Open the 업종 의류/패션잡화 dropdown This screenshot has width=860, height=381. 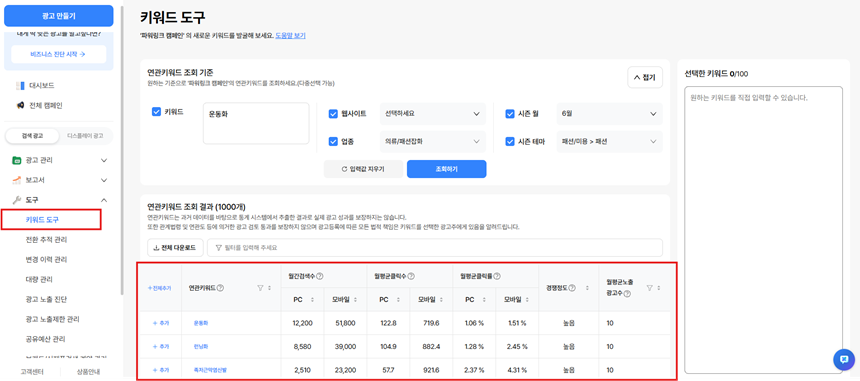tap(433, 141)
